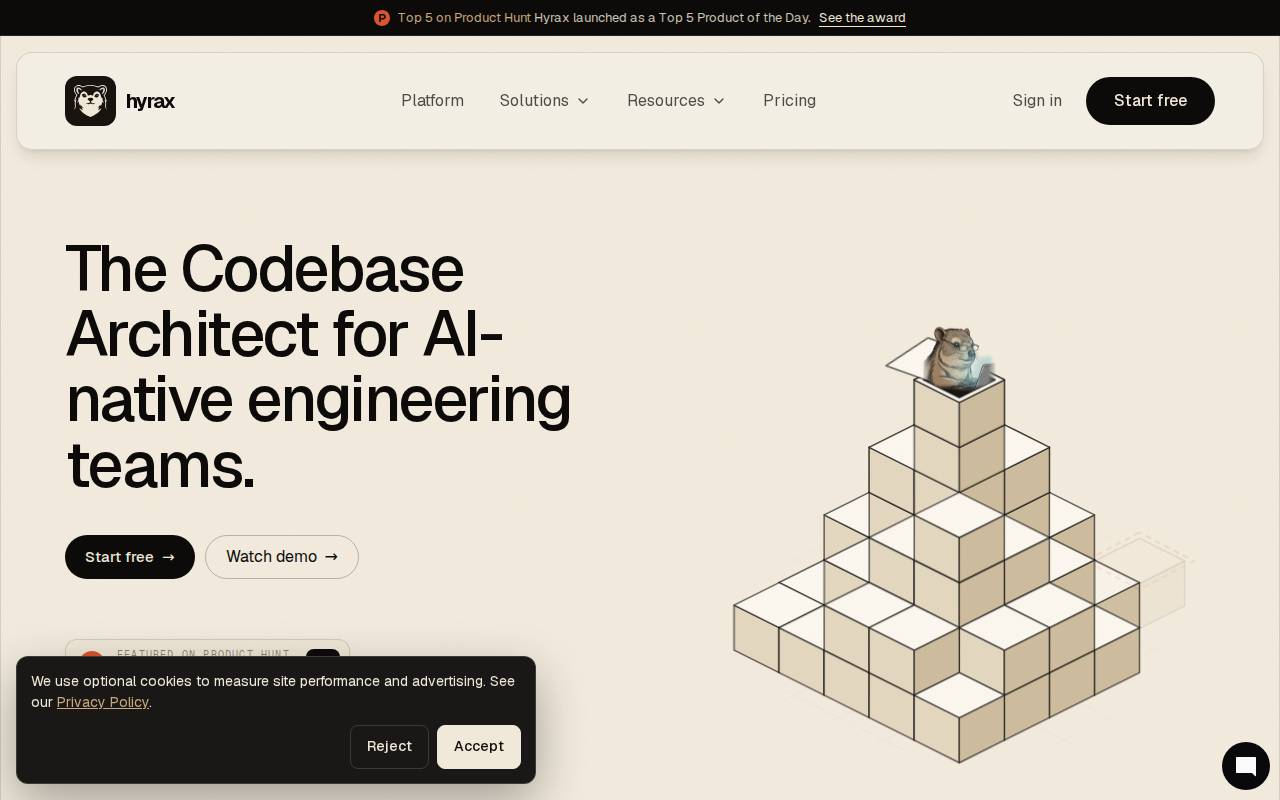Open the Platform menu item

tap(432, 101)
